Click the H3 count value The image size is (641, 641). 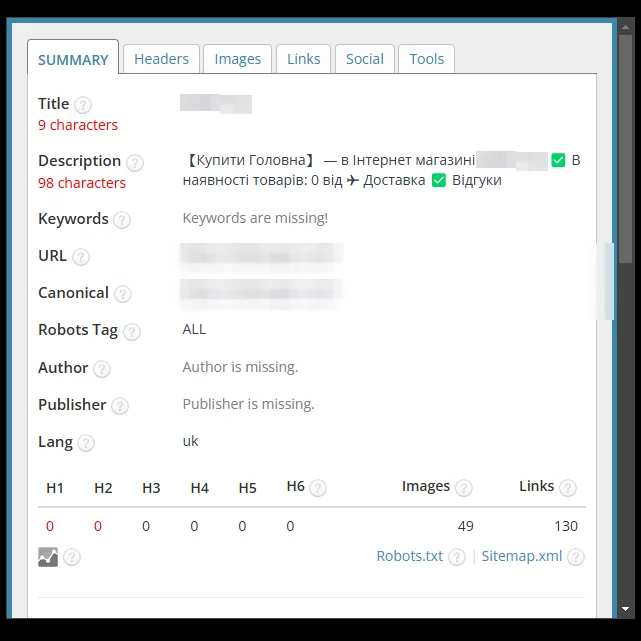click(146, 526)
